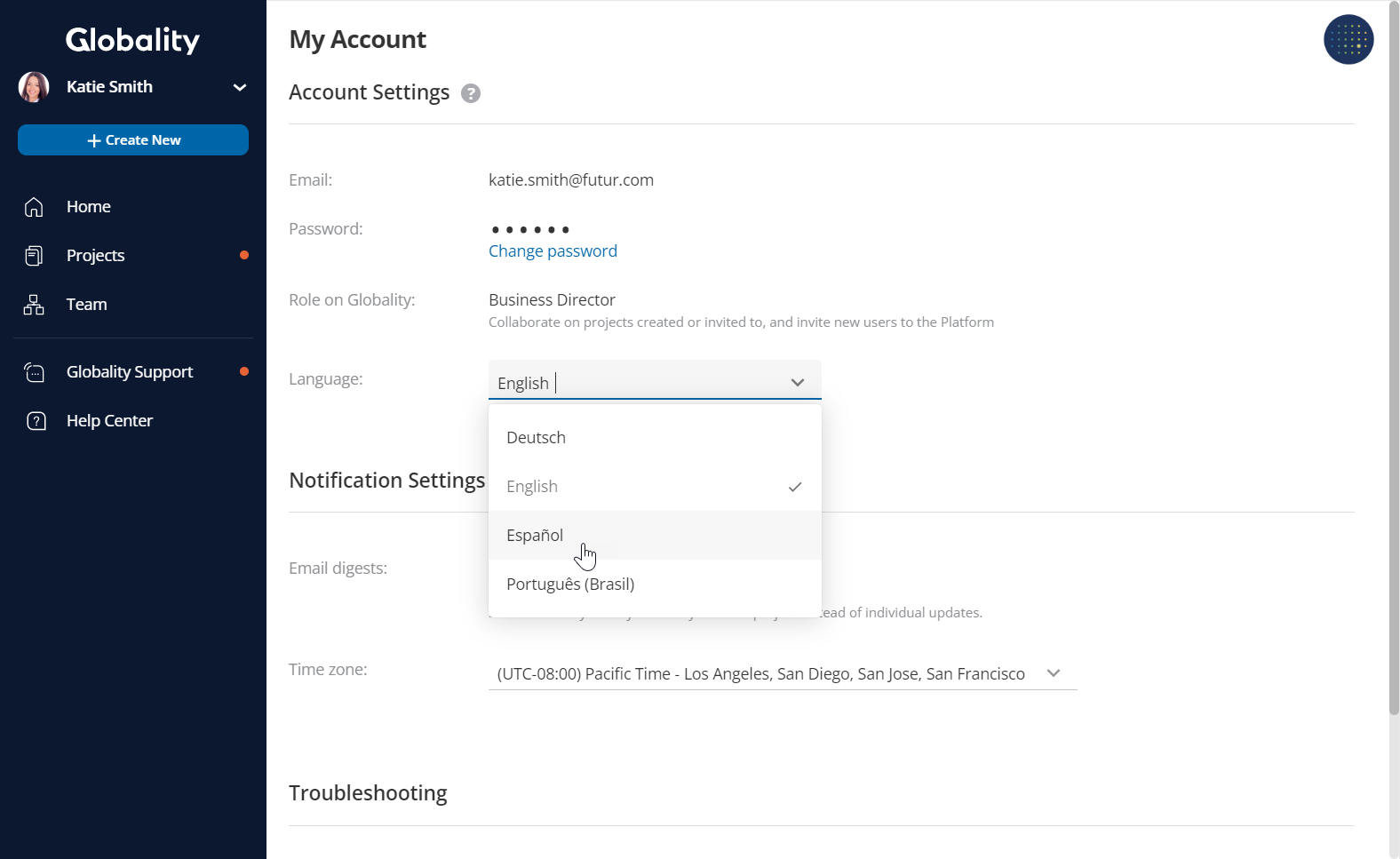Click the Help Center question icon

[x=36, y=421]
